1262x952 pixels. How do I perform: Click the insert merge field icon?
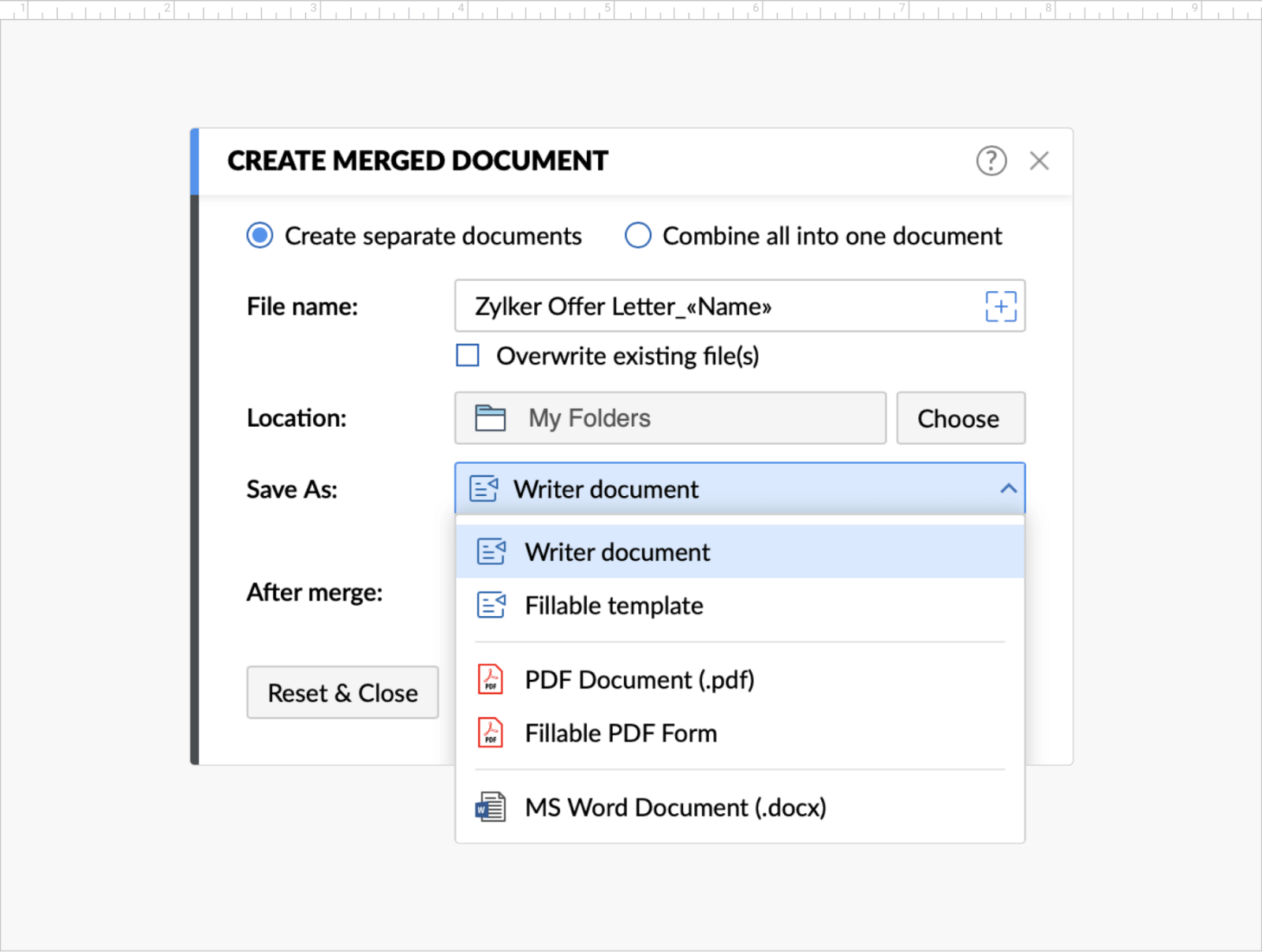point(1000,307)
